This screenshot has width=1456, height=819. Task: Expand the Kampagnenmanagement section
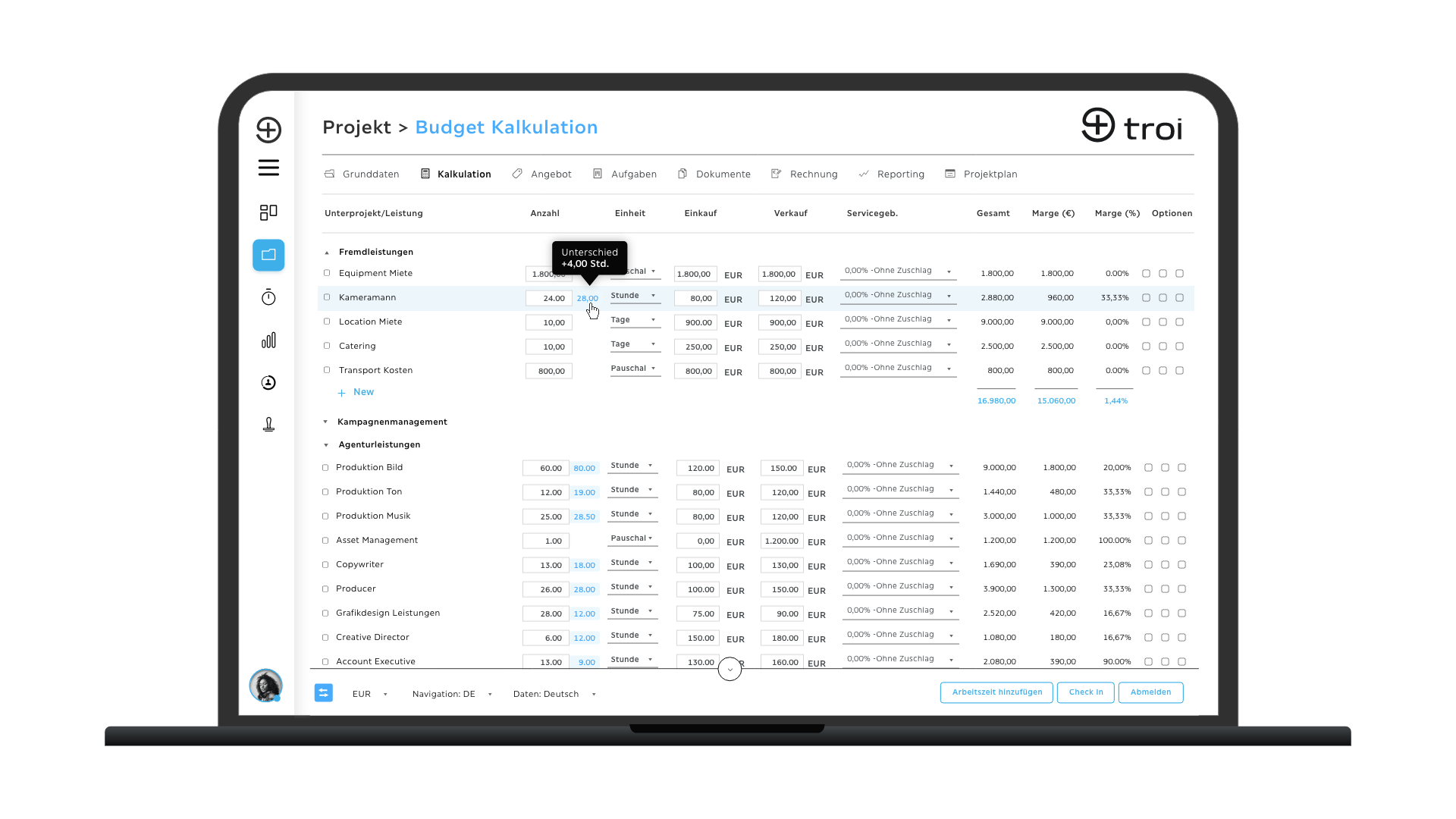(x=325, y=421)
